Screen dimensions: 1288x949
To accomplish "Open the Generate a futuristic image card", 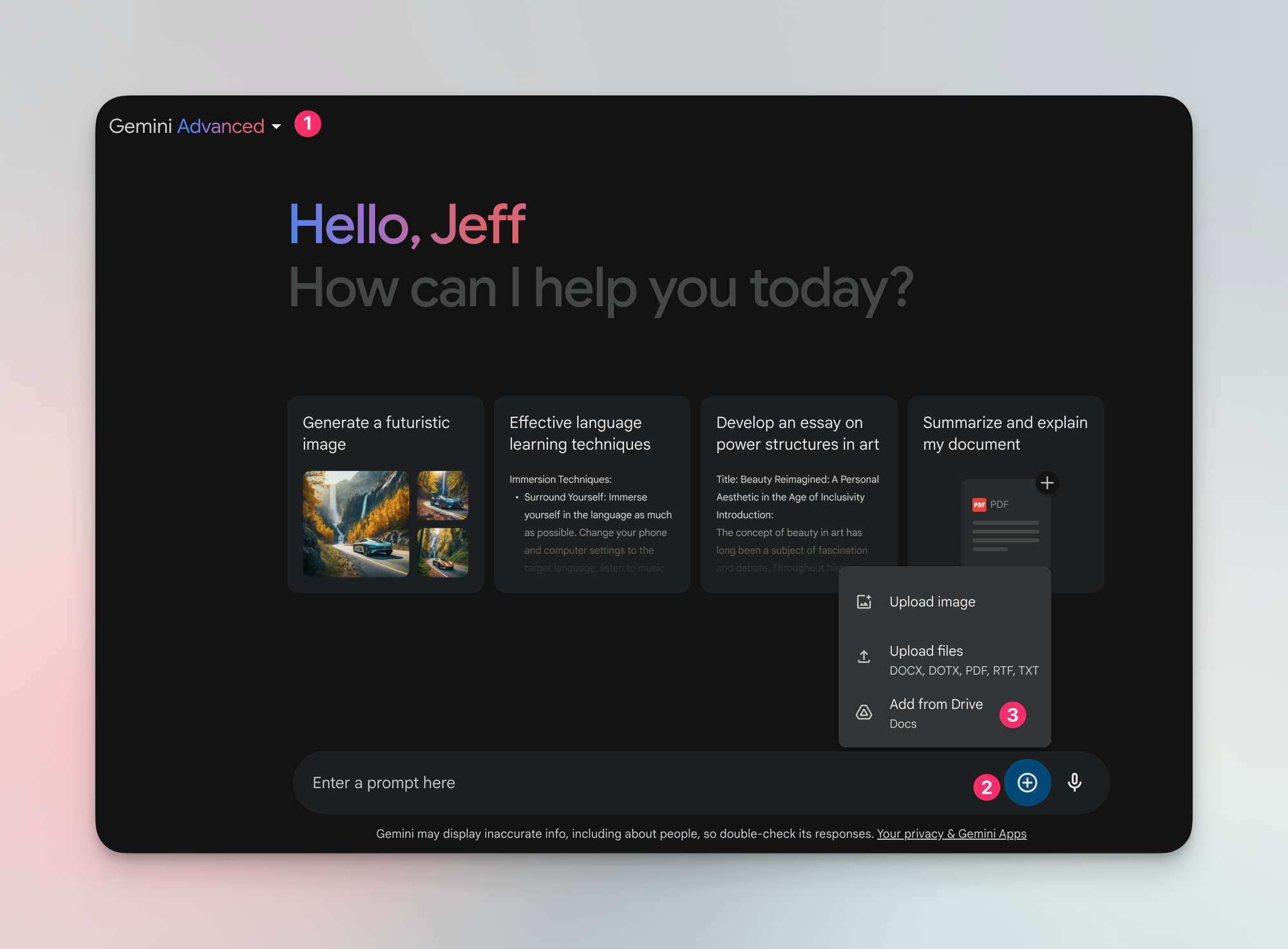I will pos(385,494).
